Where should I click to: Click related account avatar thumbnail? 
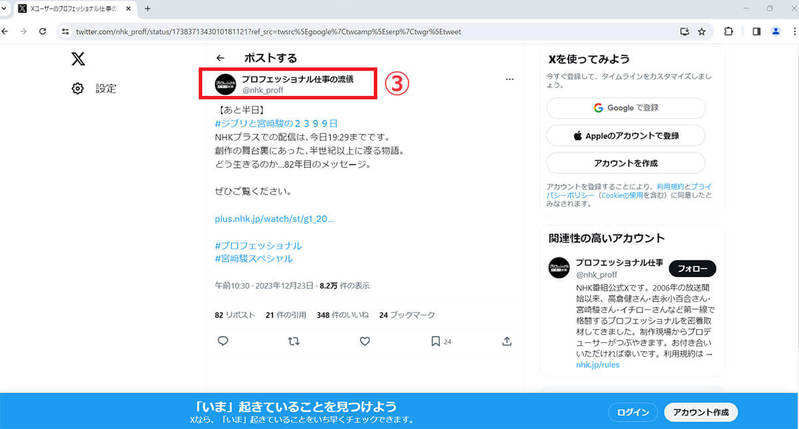[x=558, y=267]
